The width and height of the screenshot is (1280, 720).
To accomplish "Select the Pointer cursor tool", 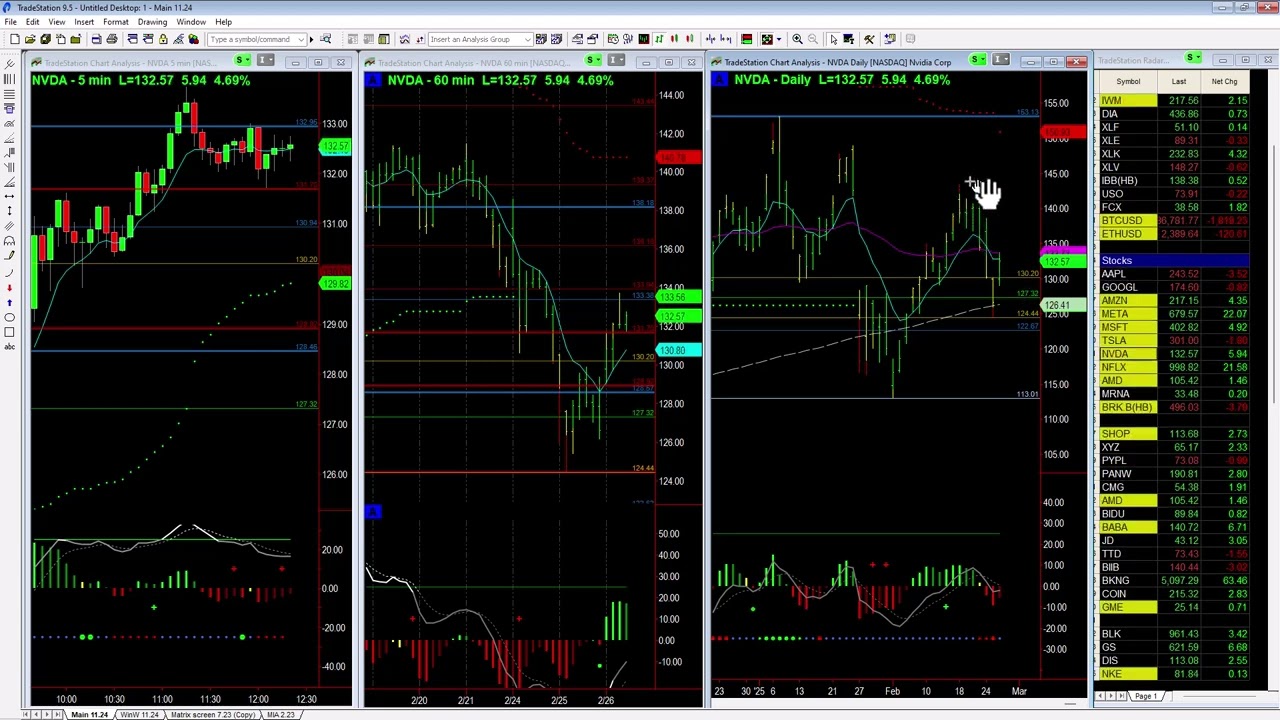I will coord(833,39).
